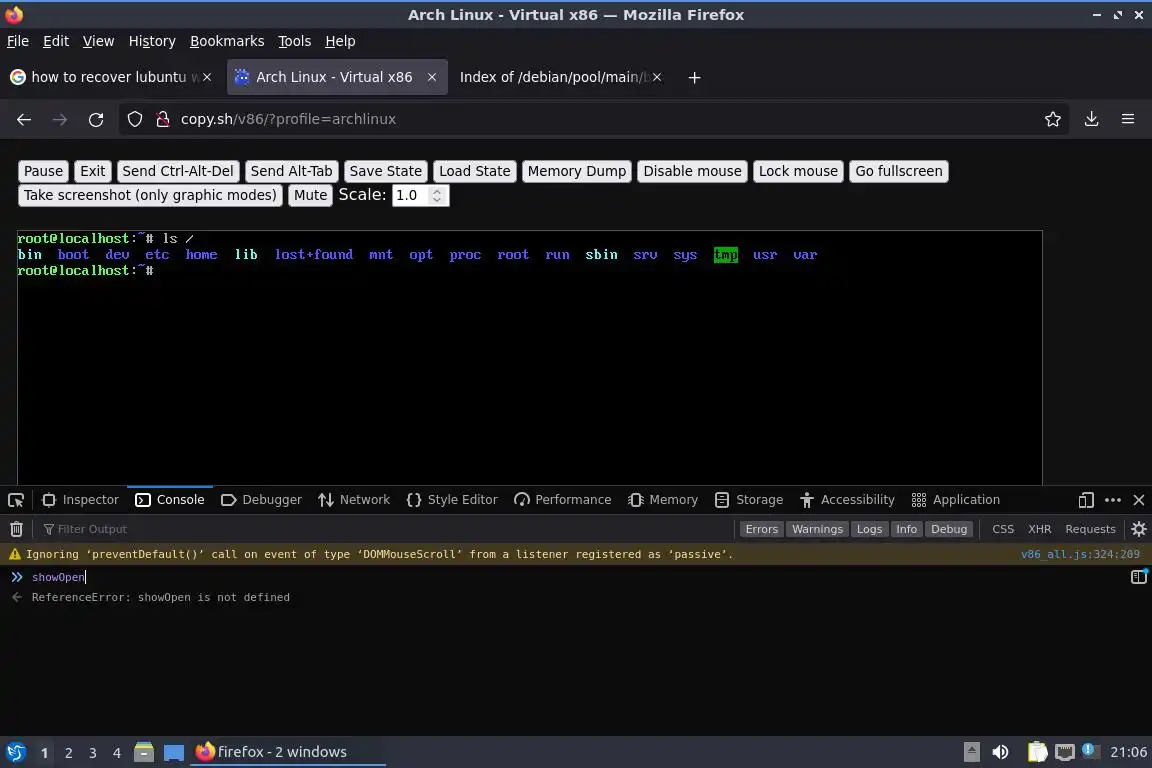Open the History menu
1152x768 pixels.
152,41
